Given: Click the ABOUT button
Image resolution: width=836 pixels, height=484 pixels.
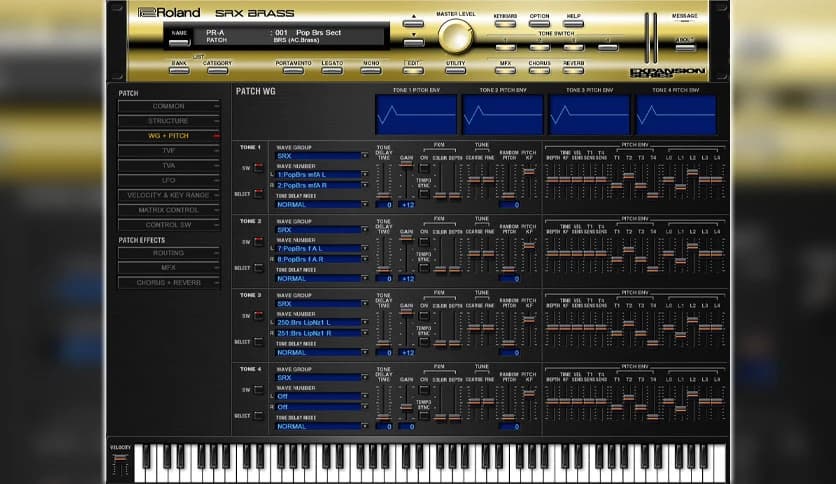Looking at the screenshot, I should (x=685, y=47).
